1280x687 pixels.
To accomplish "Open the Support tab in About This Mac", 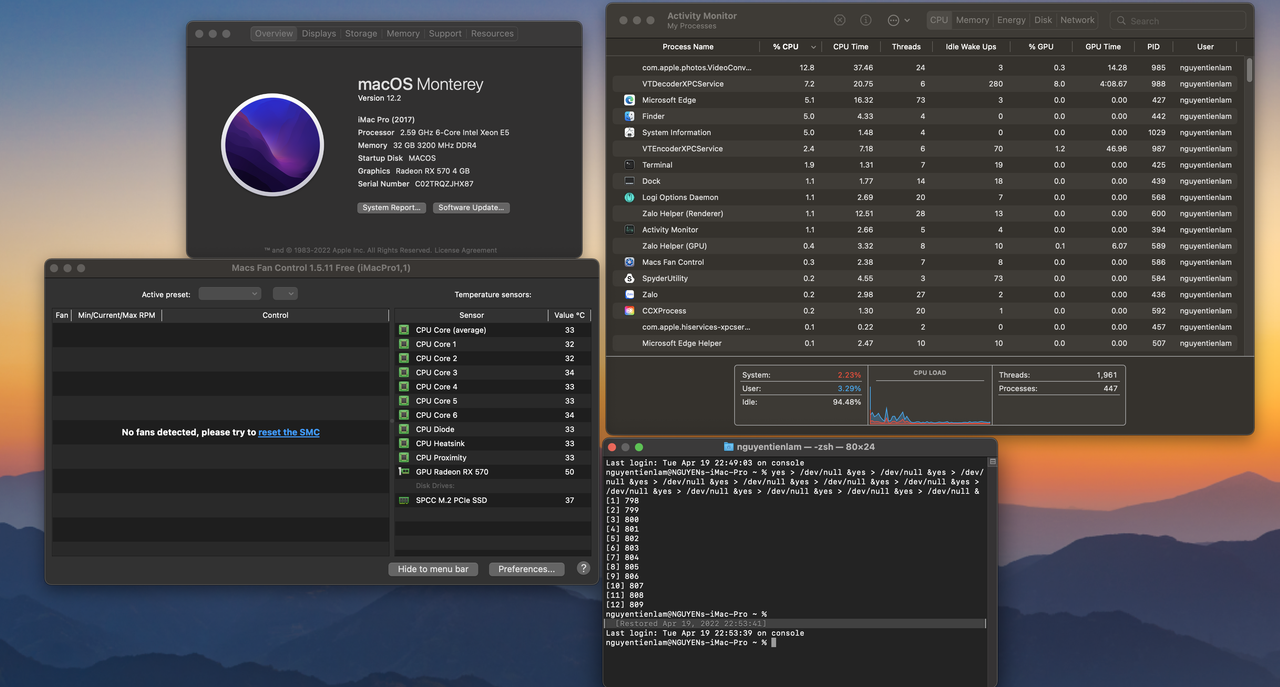I will [445, 33].
